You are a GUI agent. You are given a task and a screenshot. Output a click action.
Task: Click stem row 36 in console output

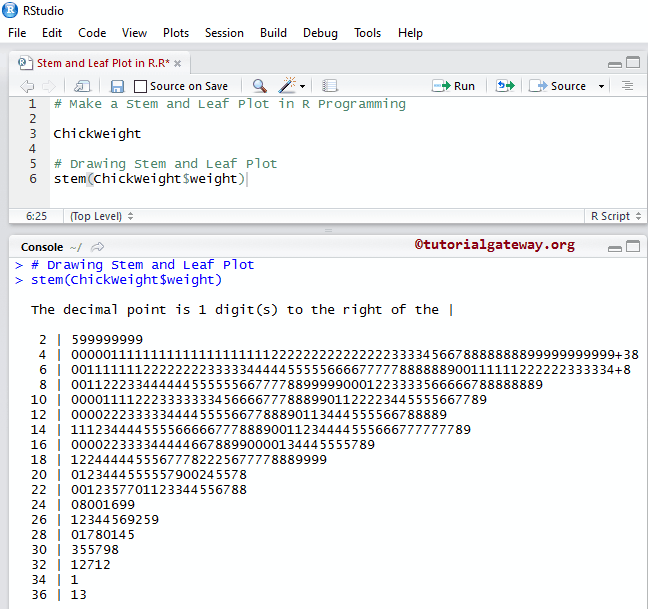click(59, 595)
